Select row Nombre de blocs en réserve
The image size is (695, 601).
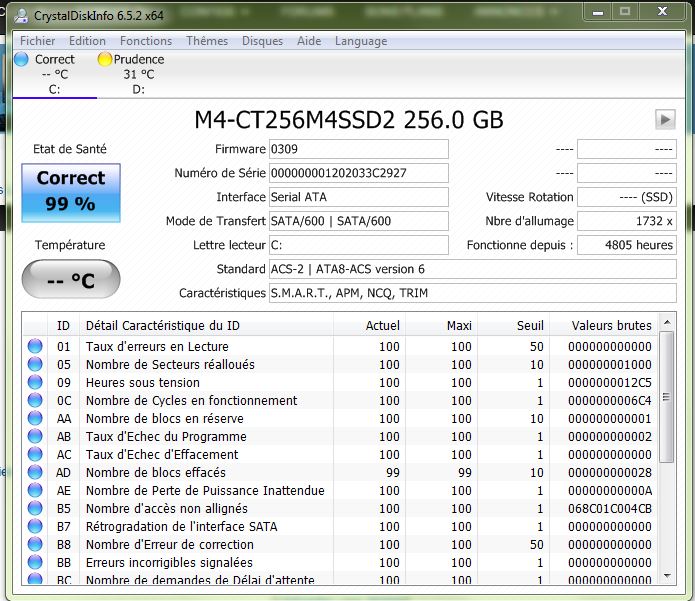click(x=340, y=418)
